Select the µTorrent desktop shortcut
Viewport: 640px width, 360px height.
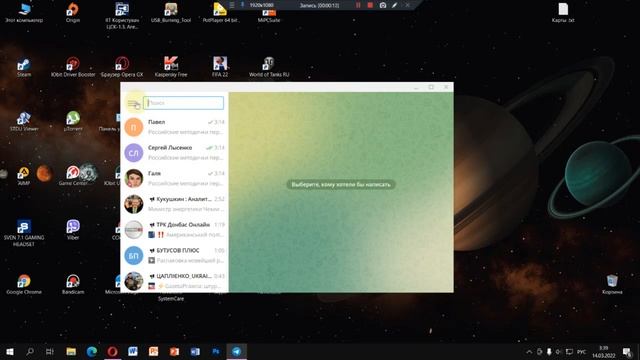73,122
